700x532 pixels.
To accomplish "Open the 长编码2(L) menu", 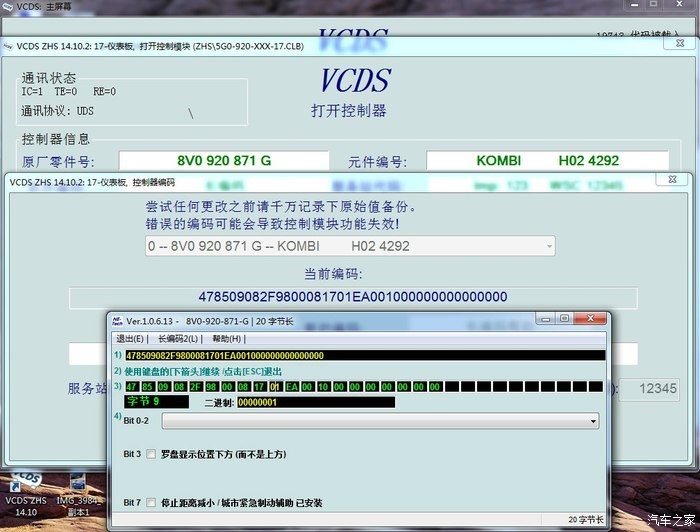I will (x=178, y=339).
